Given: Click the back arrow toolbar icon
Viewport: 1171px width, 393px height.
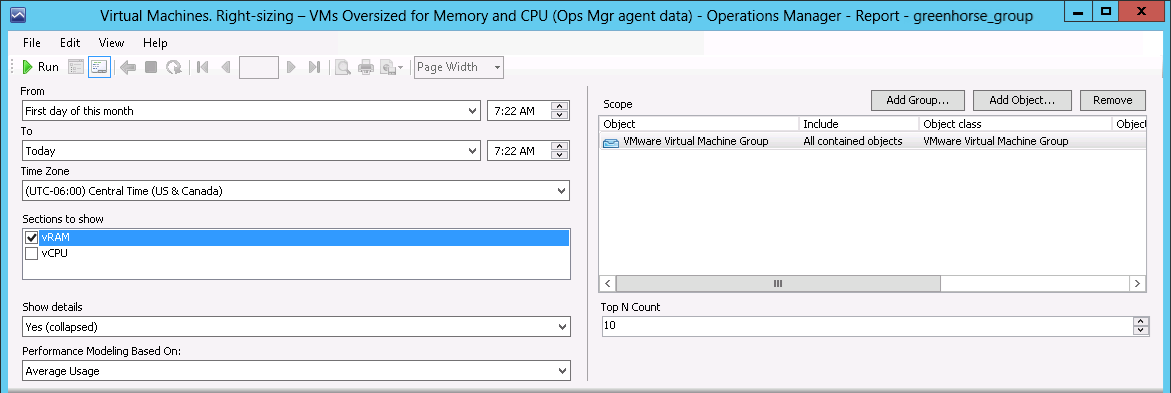Looking at the screenshot, I should click(128, 67).
